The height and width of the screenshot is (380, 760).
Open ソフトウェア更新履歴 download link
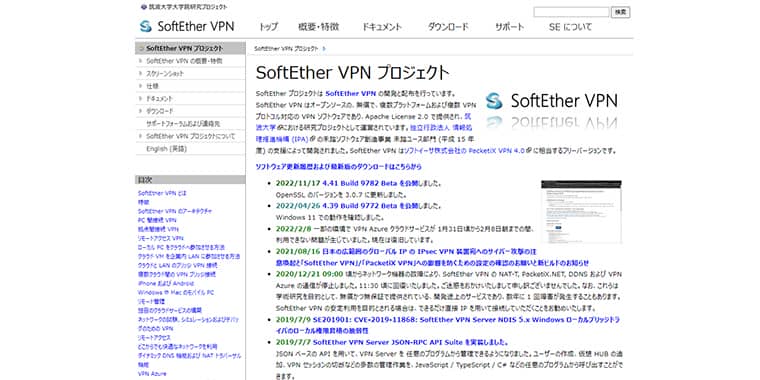[338, 166]
